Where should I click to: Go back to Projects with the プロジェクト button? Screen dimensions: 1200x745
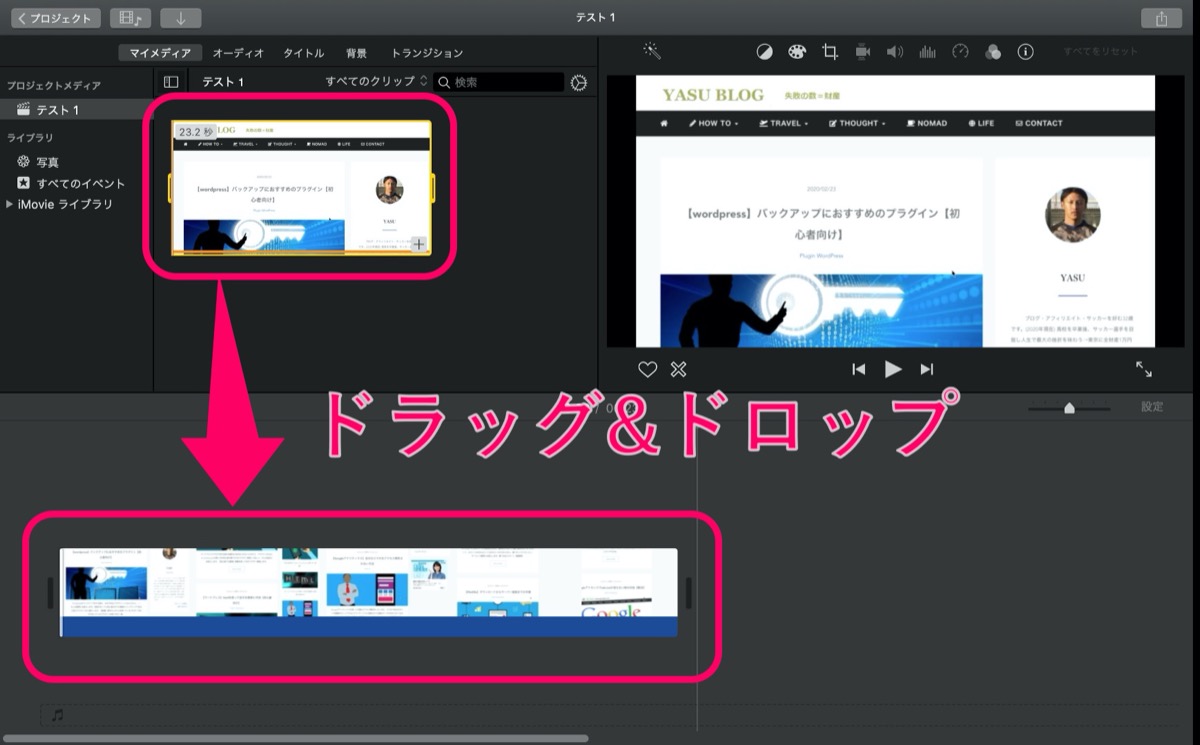56,18
